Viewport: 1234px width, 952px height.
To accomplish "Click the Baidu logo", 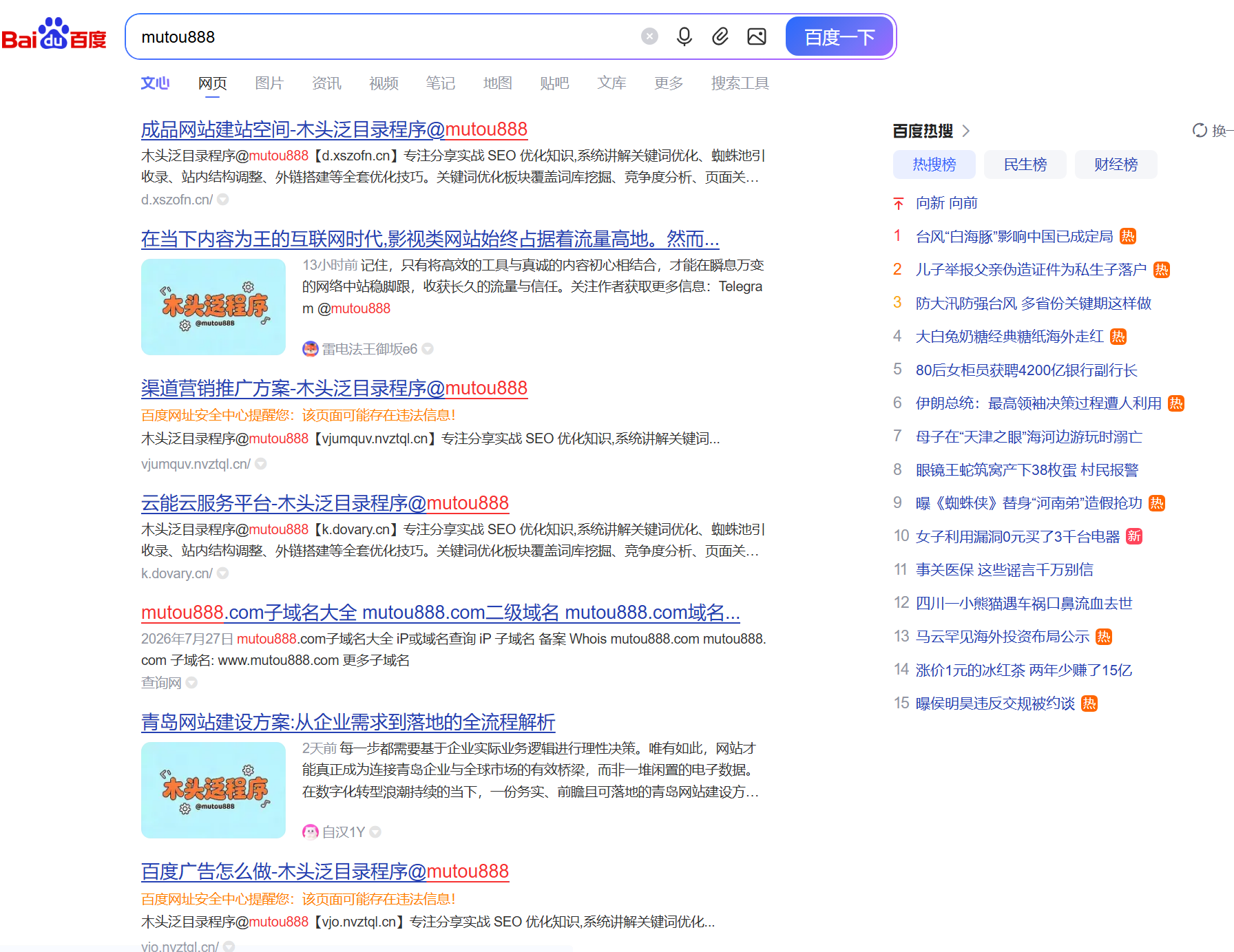I will pyautogui.click(x=54, y=34).
